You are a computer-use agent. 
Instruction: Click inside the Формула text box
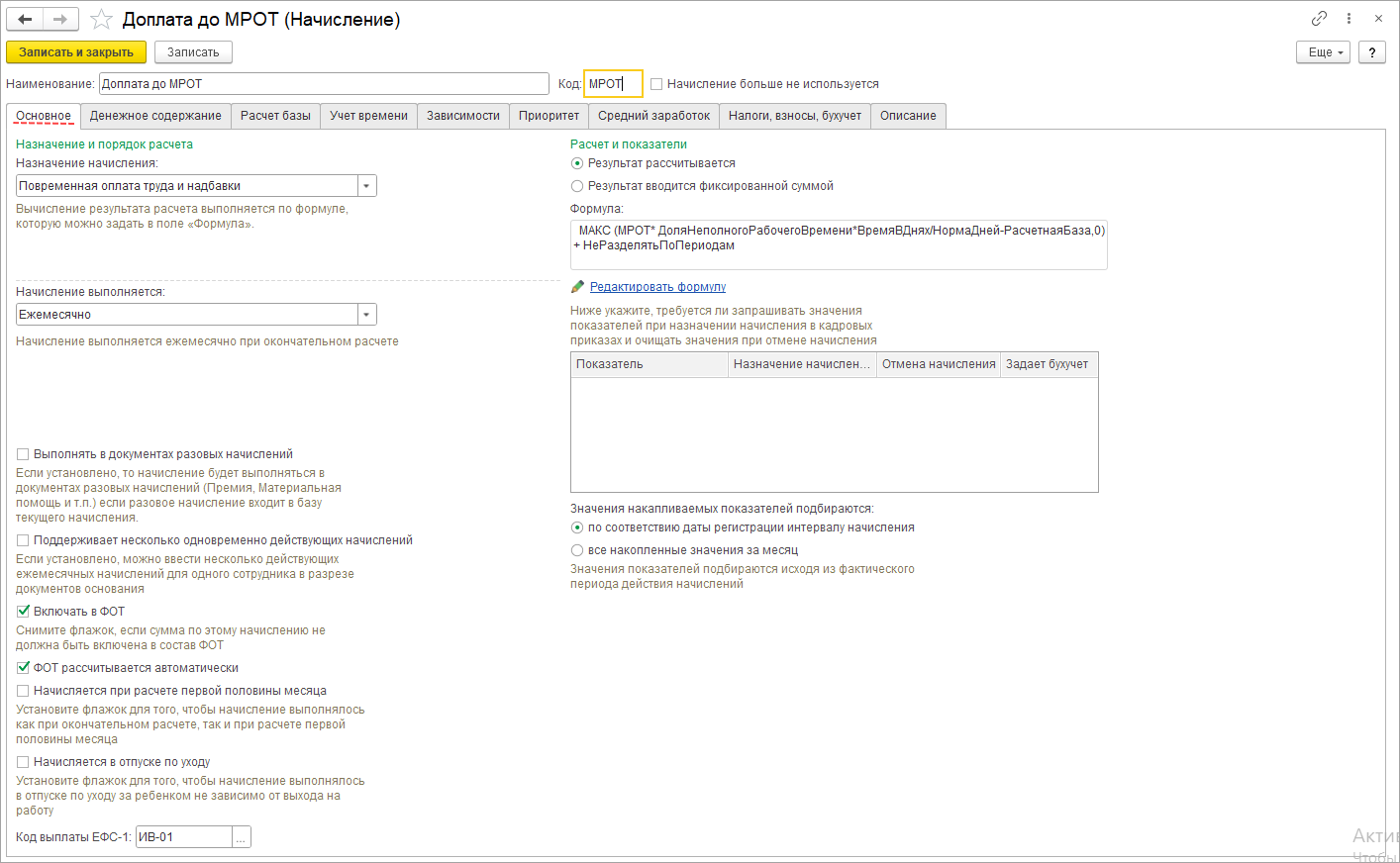(839, 244)
